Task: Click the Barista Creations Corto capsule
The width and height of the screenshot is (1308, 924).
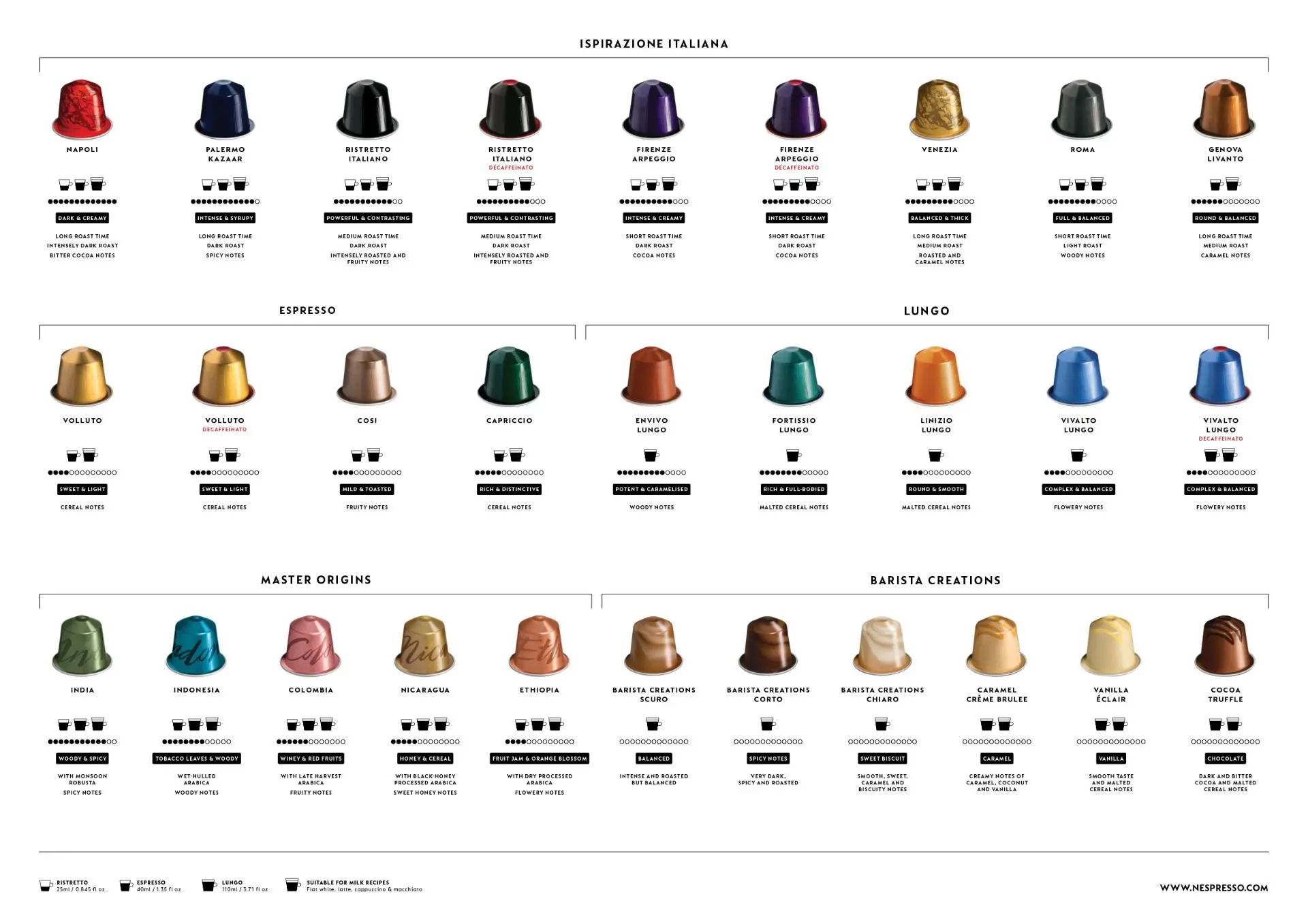Action: tap(768, 646)
